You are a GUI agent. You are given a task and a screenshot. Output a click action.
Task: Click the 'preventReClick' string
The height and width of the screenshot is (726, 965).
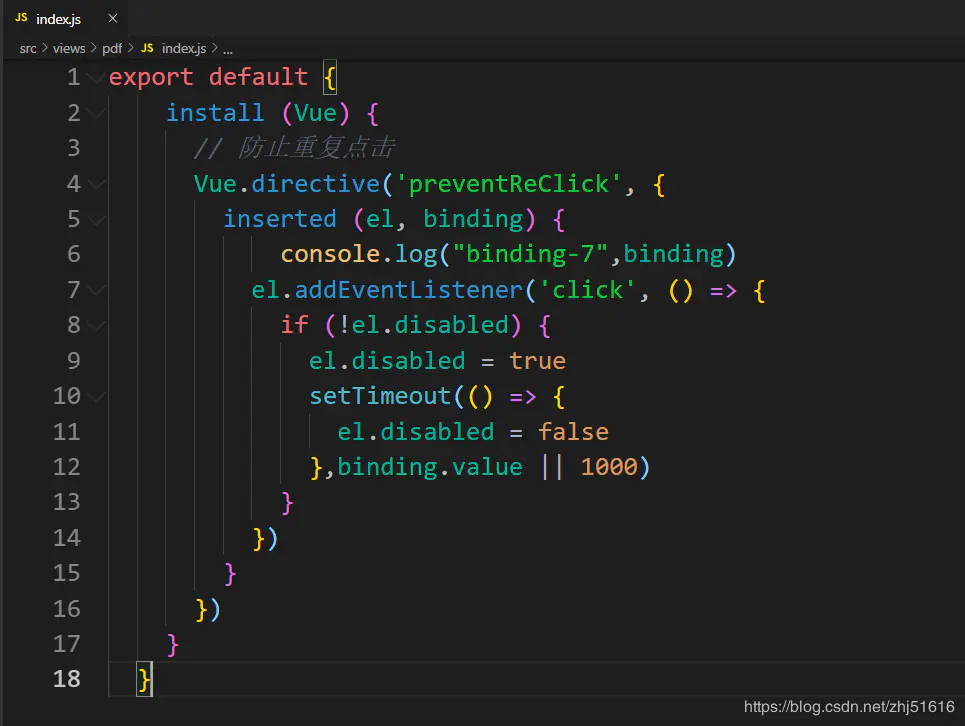coord(508,184)
